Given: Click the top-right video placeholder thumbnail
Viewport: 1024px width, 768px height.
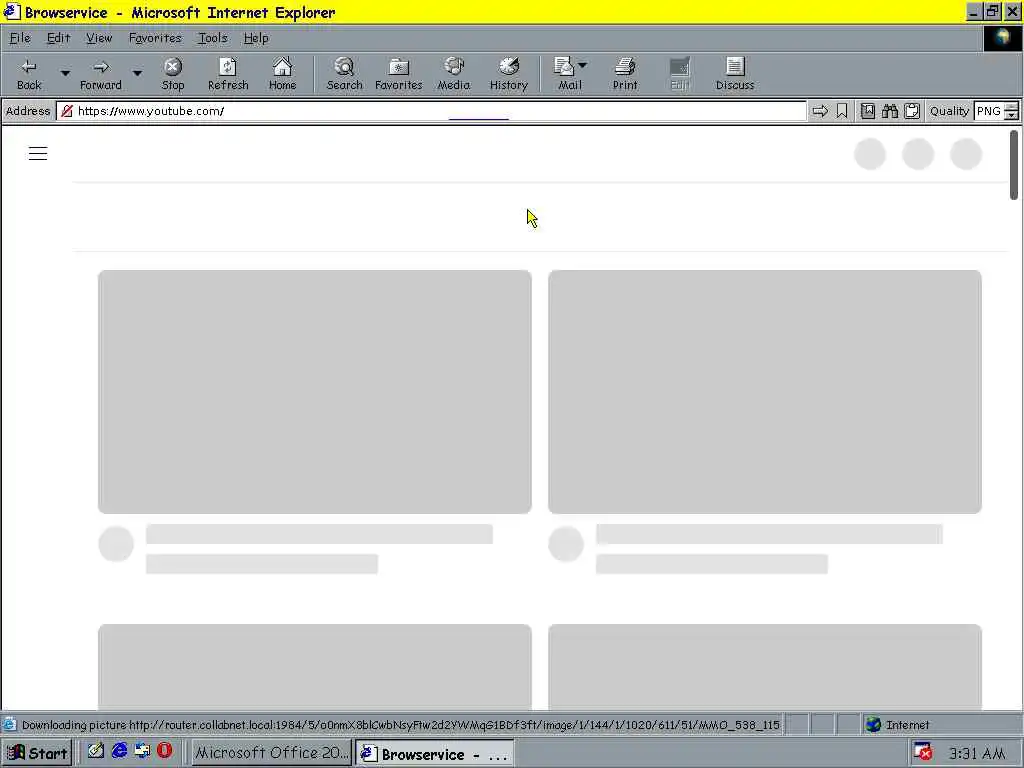Looking at the screenshot, I should click(765, 392).
